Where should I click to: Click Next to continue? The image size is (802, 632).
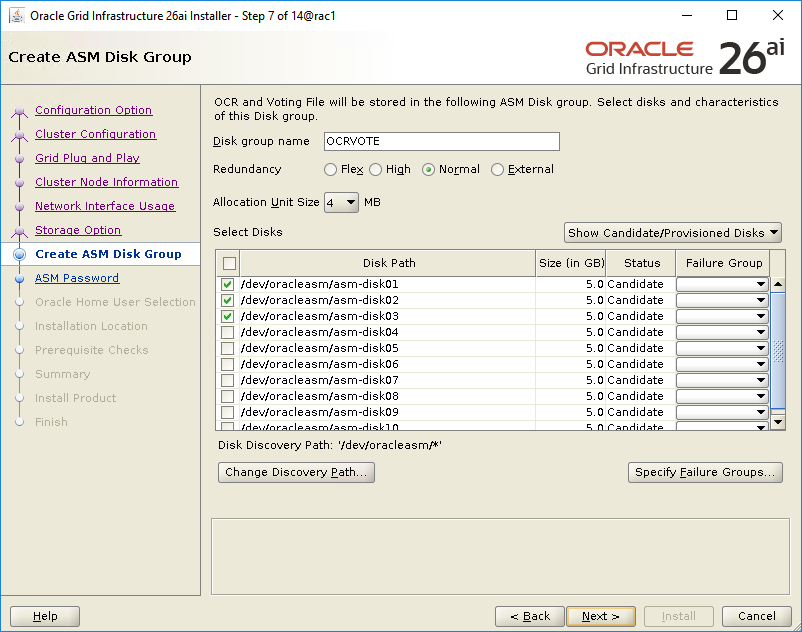[x=600, y=616]
